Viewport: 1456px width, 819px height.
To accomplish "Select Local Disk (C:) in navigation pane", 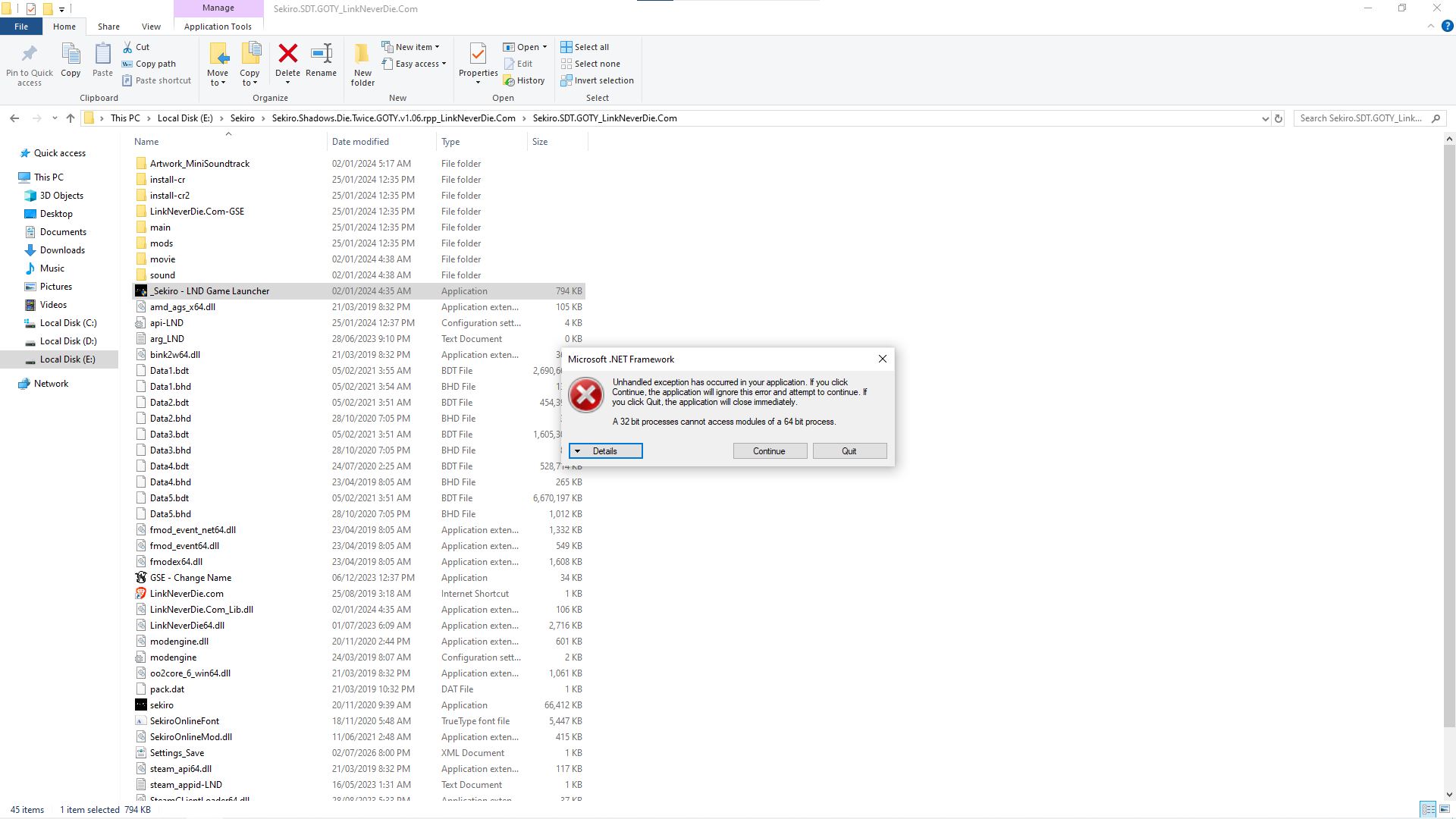I will point(68,323).
